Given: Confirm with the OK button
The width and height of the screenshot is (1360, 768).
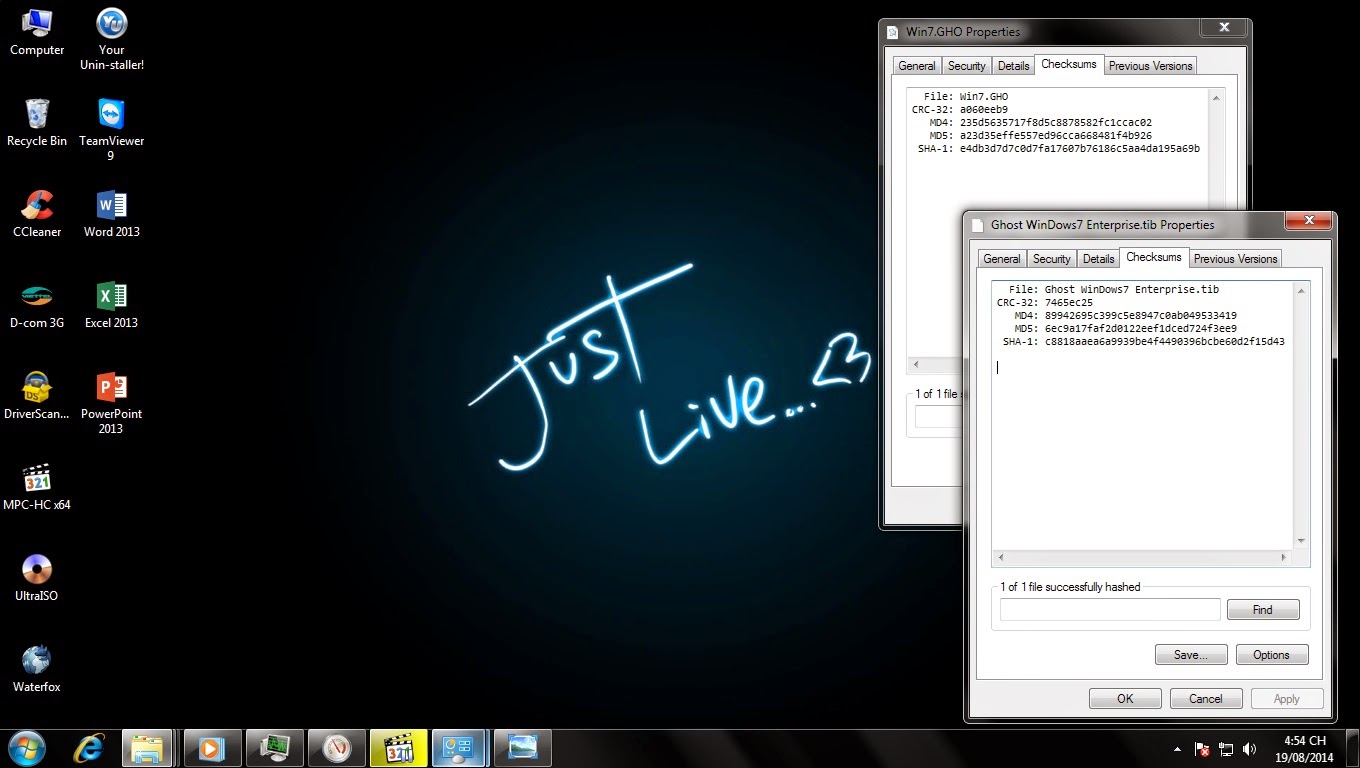Looking at the screenshot, I should (x=1125, y=699).
